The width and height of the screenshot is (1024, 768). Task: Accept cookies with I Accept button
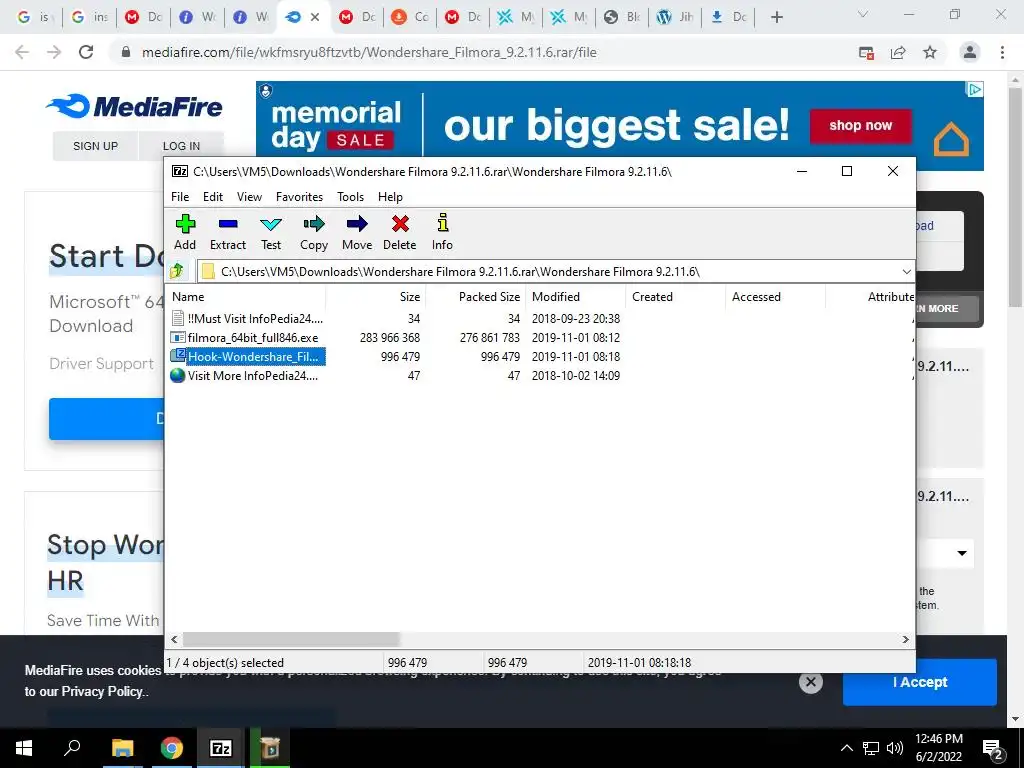(x=920, y=682)
